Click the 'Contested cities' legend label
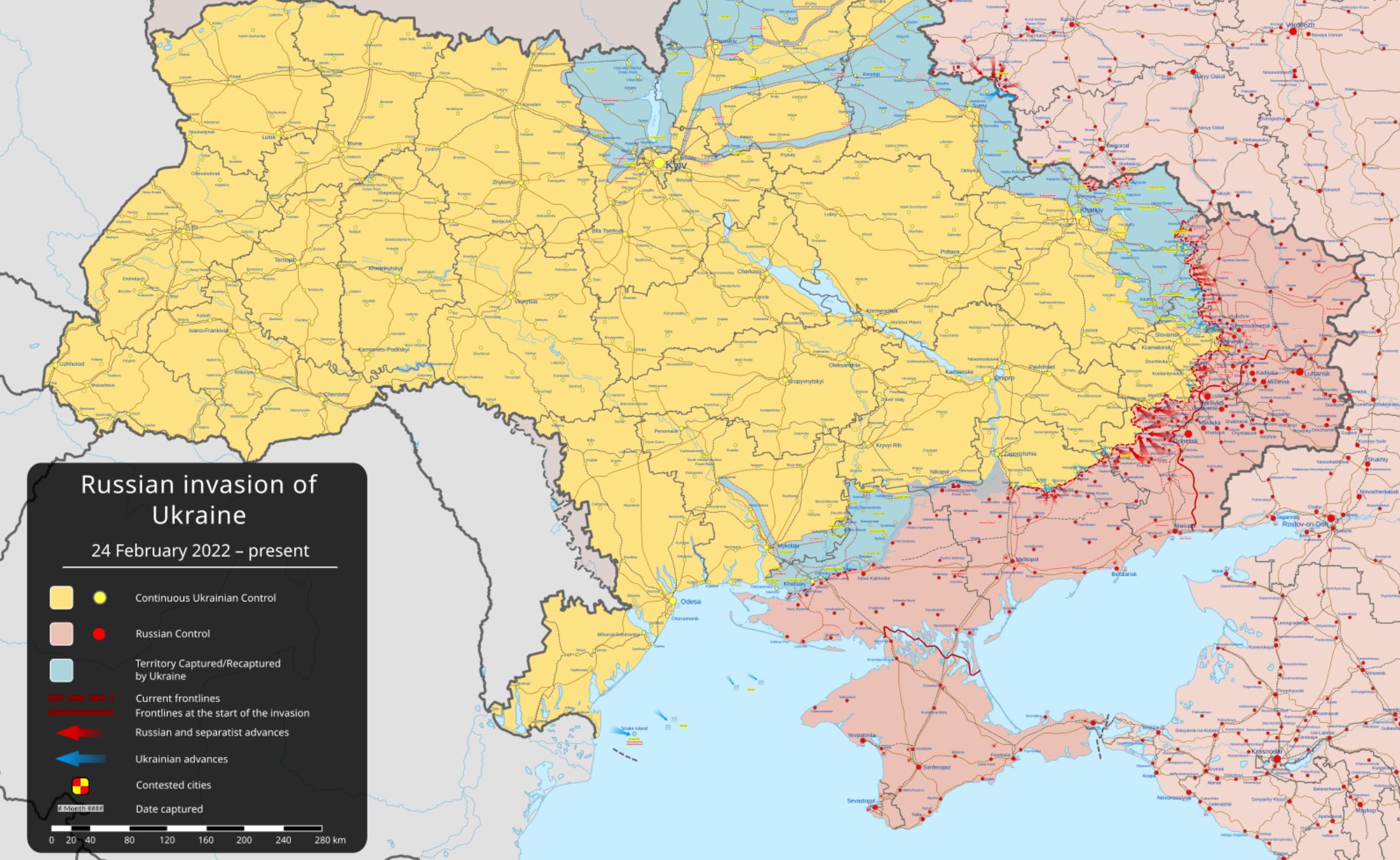Screen dimensions: 1400x860 click(173, 785)
